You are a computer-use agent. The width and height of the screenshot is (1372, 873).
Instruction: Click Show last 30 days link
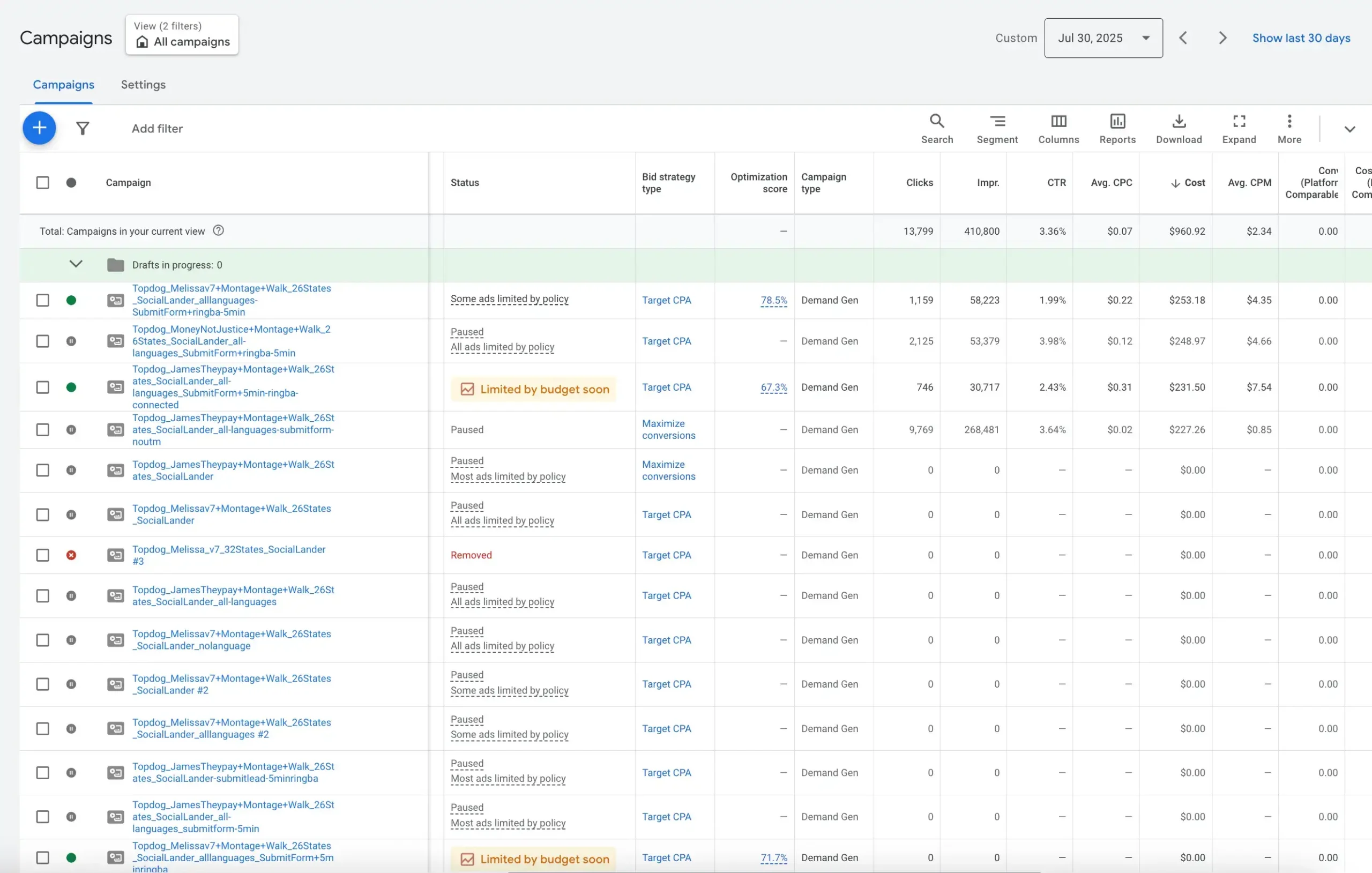(1301, 38)
